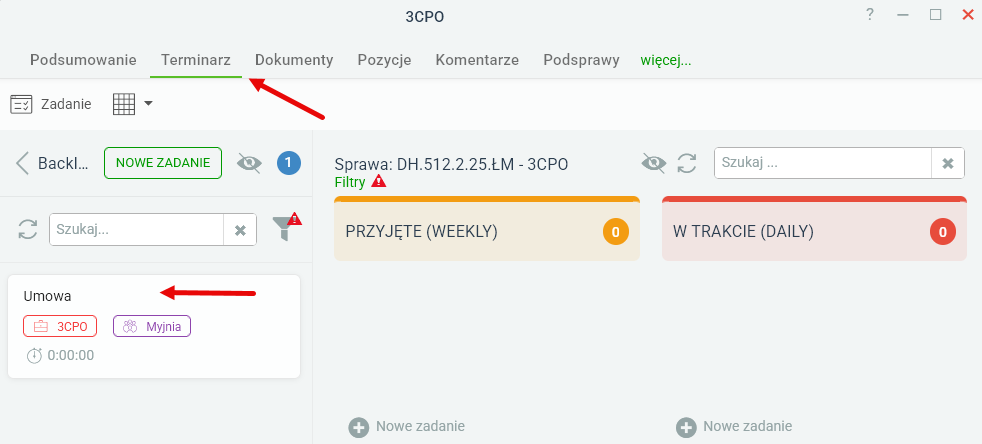
Task: Focus the board Szukaj ... search field
Action: [823, 163]
